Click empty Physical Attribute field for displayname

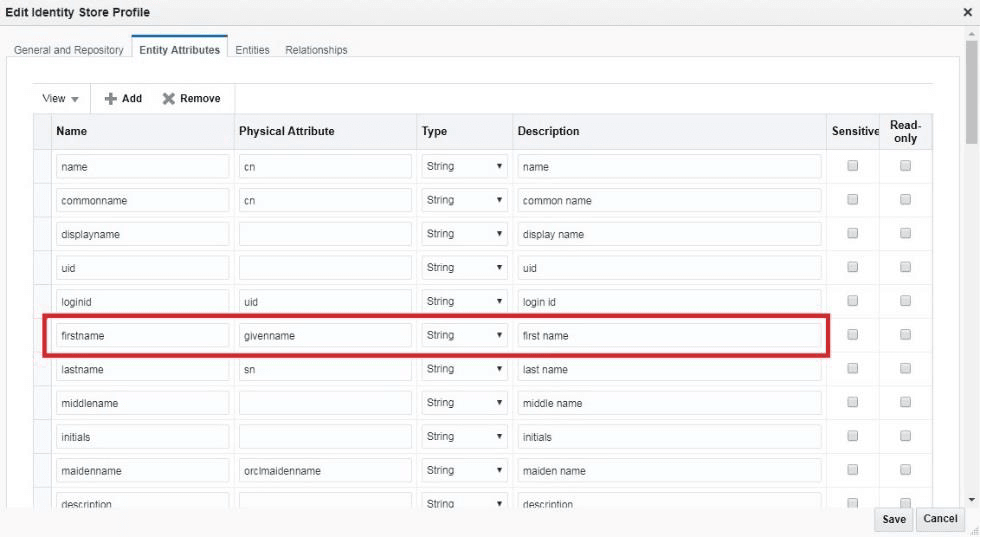(x=325, y=234)
